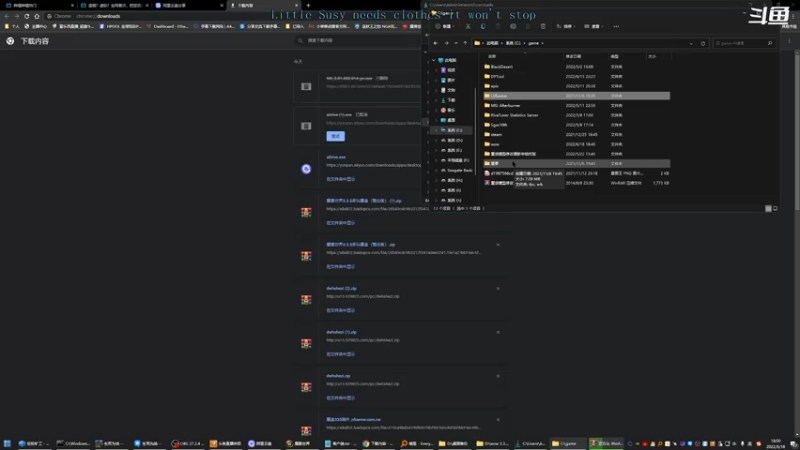Remove the dwhshezi (2).zip download entry
800x450 pixels.
[498, 288]
